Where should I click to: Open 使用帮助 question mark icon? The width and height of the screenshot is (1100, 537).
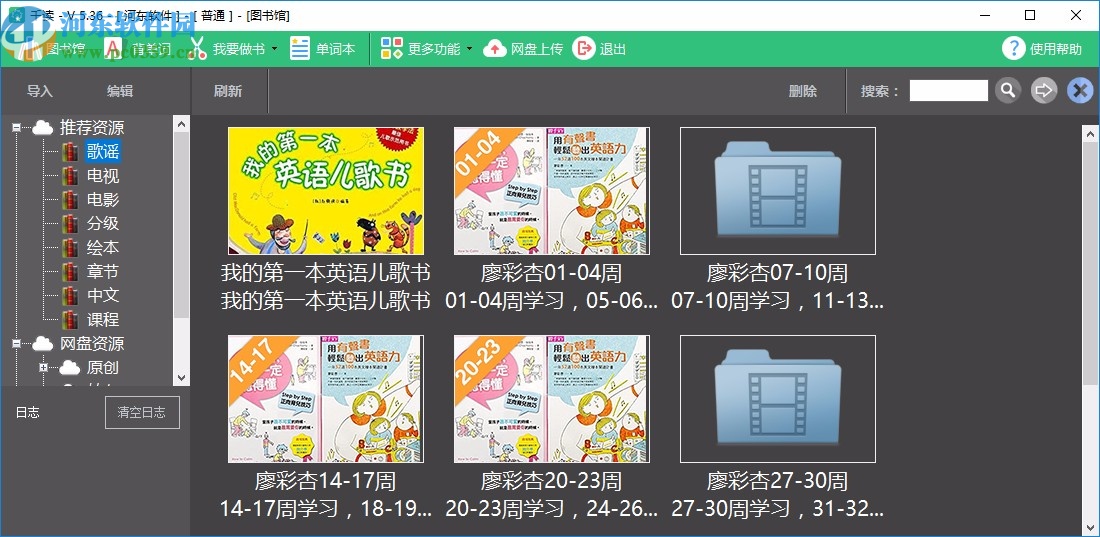coord(1014,48)
